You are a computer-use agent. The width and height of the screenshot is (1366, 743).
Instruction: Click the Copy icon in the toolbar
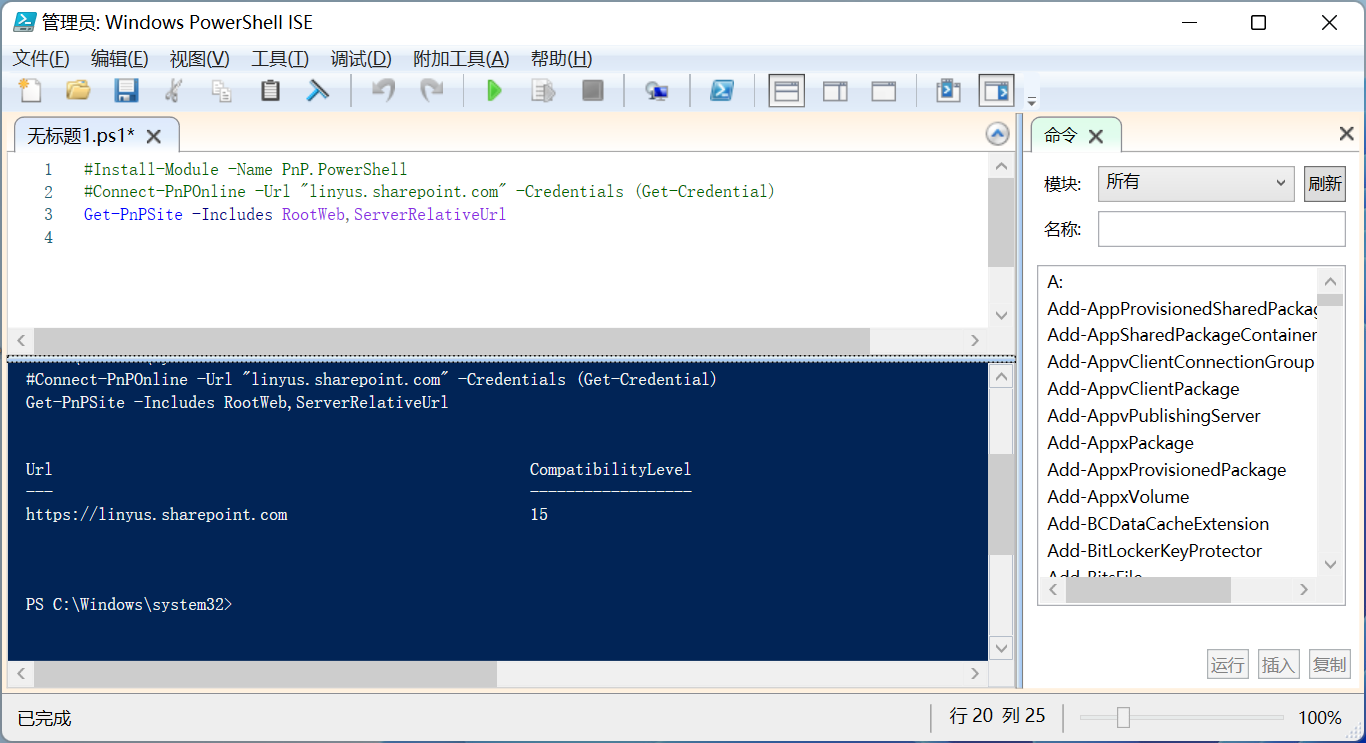222,91
